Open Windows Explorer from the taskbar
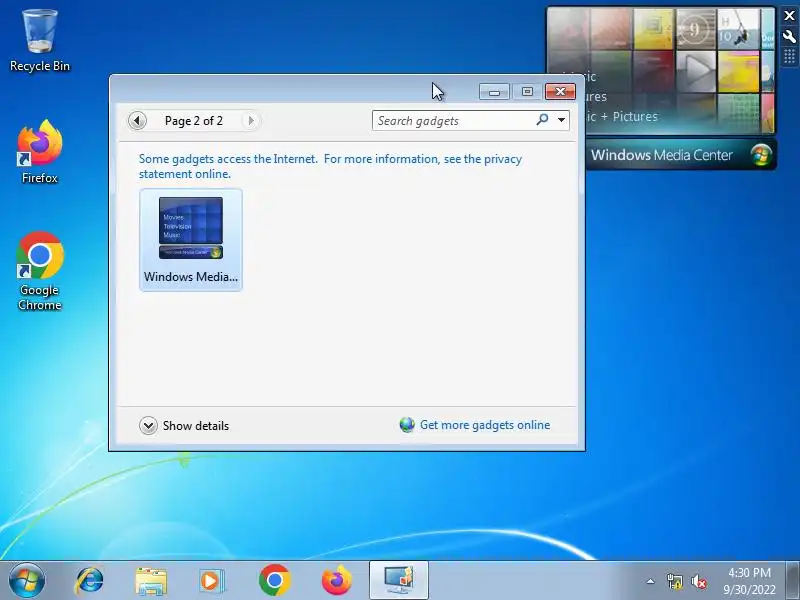800x600 pixels. click(151, 581)
